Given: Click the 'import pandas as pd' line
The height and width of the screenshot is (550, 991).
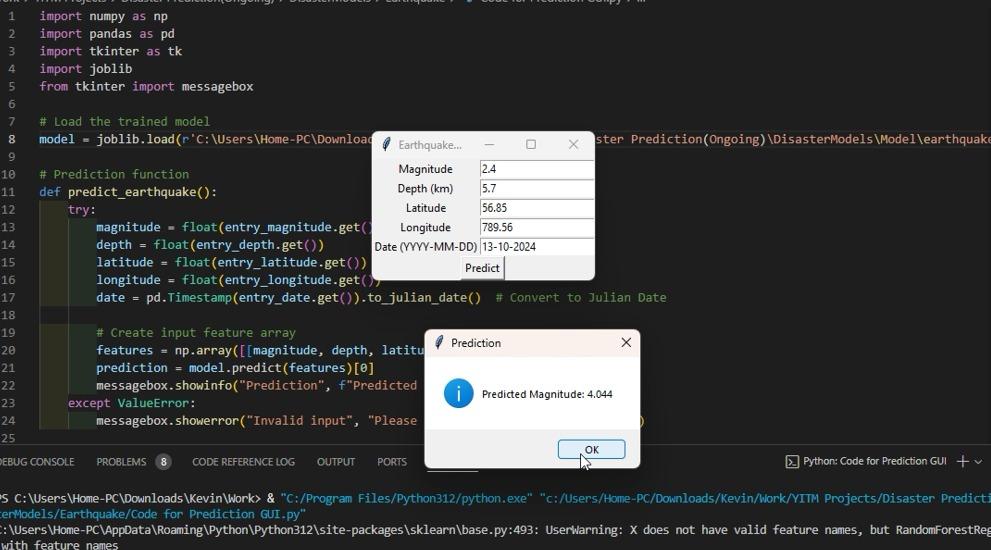Looking at the screenshot, I should click(107, 34).
